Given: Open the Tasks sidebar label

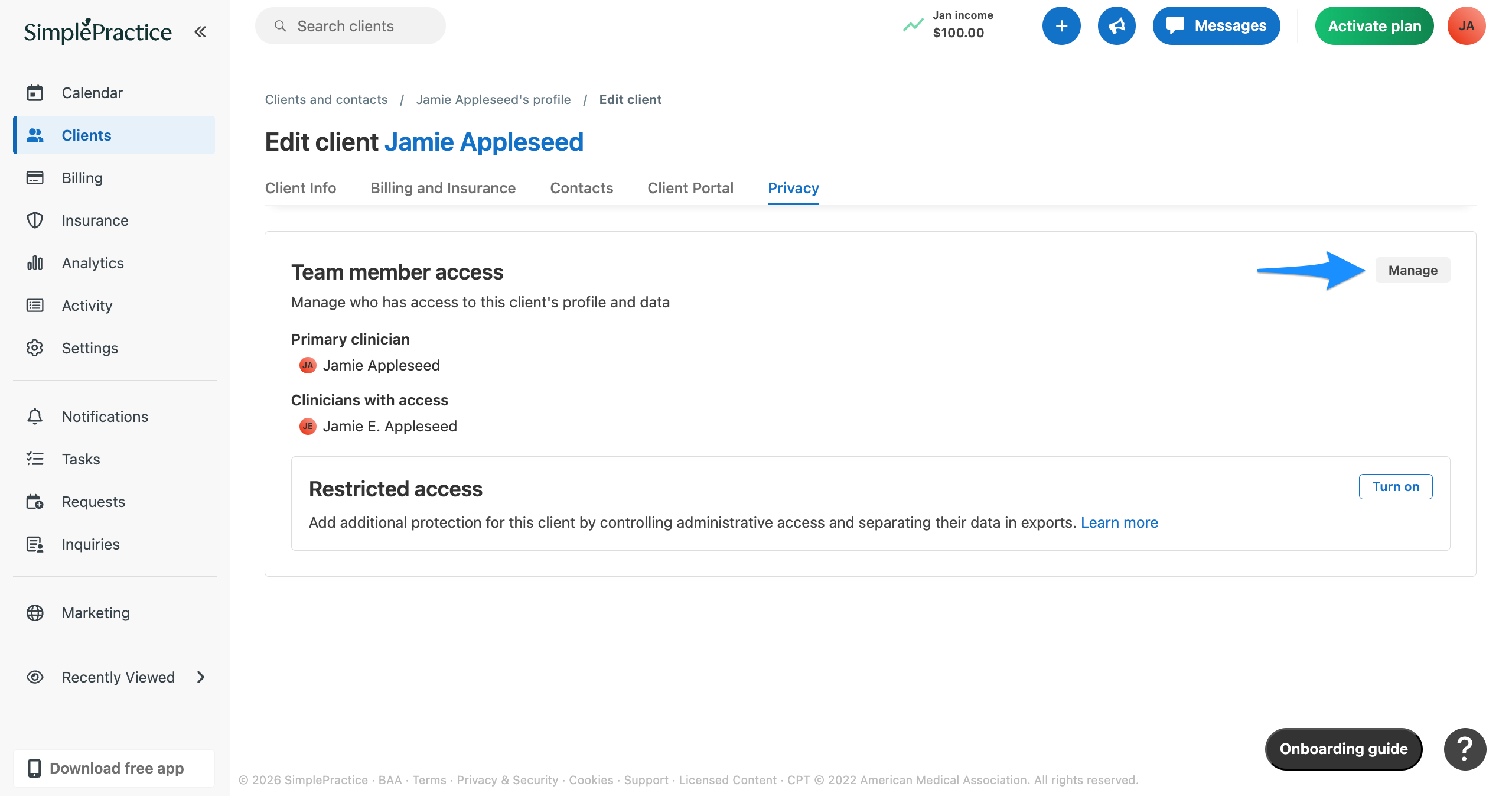Looking at the screenshot, I should [81, 459].
